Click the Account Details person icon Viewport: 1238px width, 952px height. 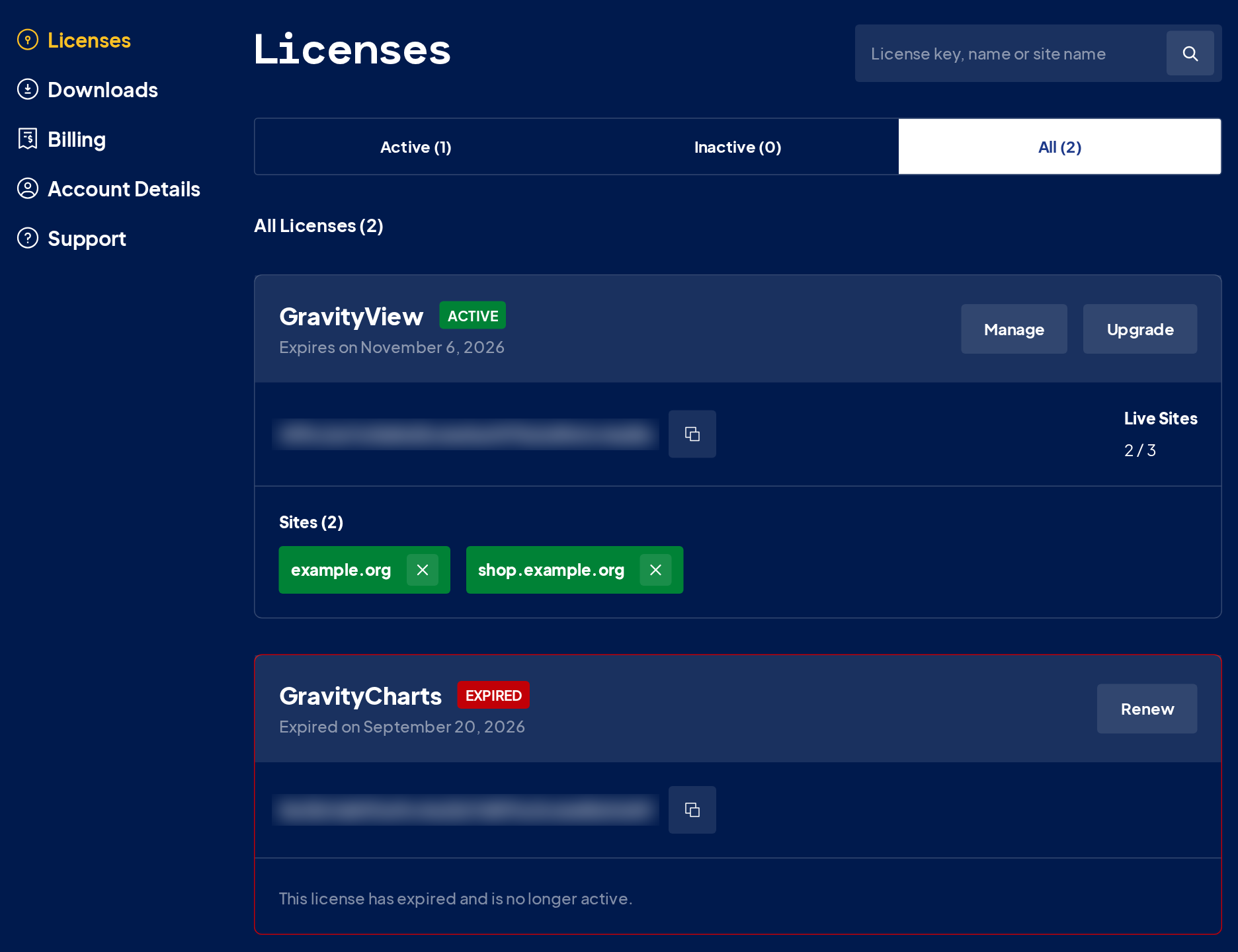pos(27,188)
